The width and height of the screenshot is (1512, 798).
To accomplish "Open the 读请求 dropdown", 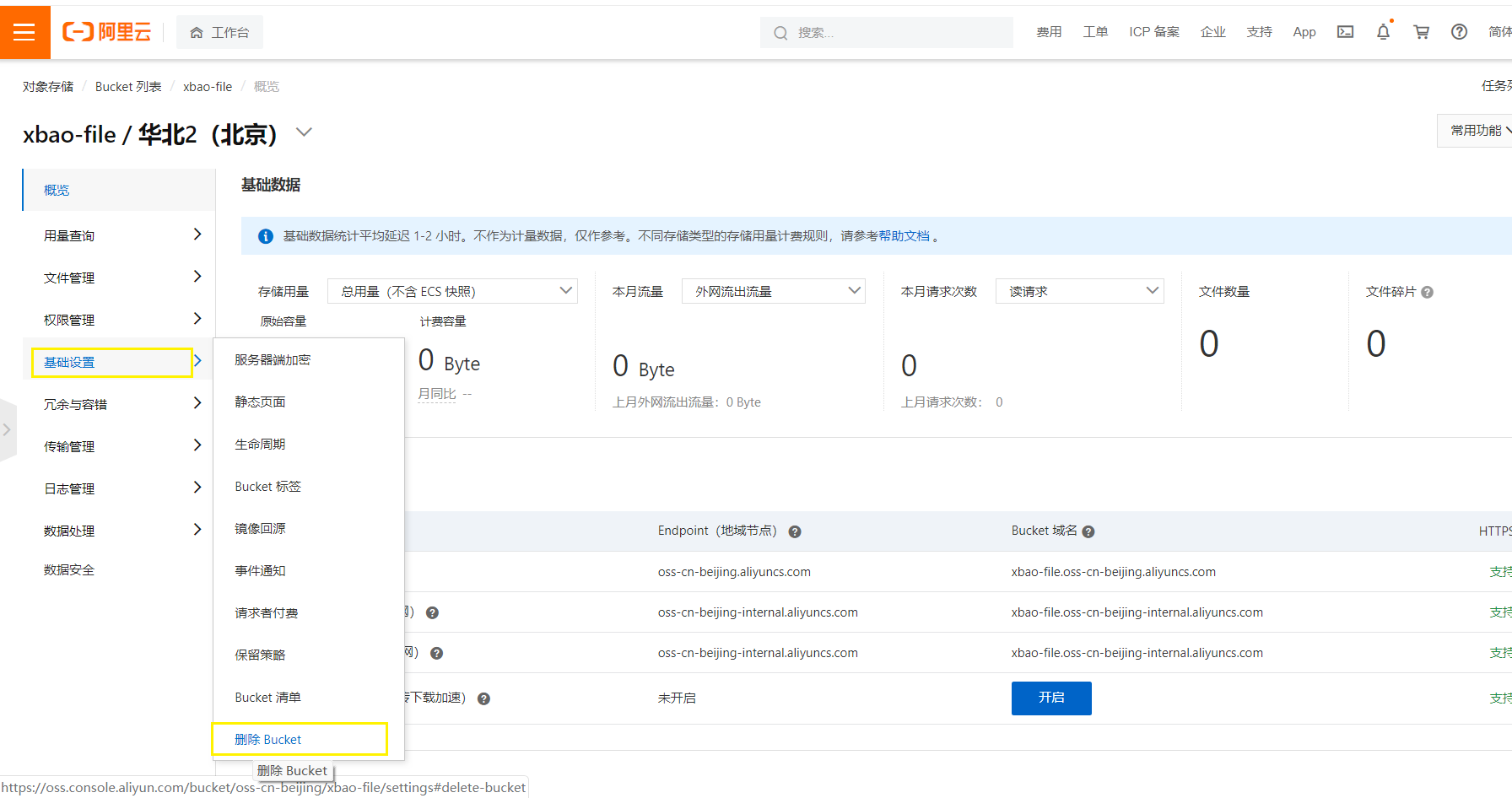I will coord(1080,291).
